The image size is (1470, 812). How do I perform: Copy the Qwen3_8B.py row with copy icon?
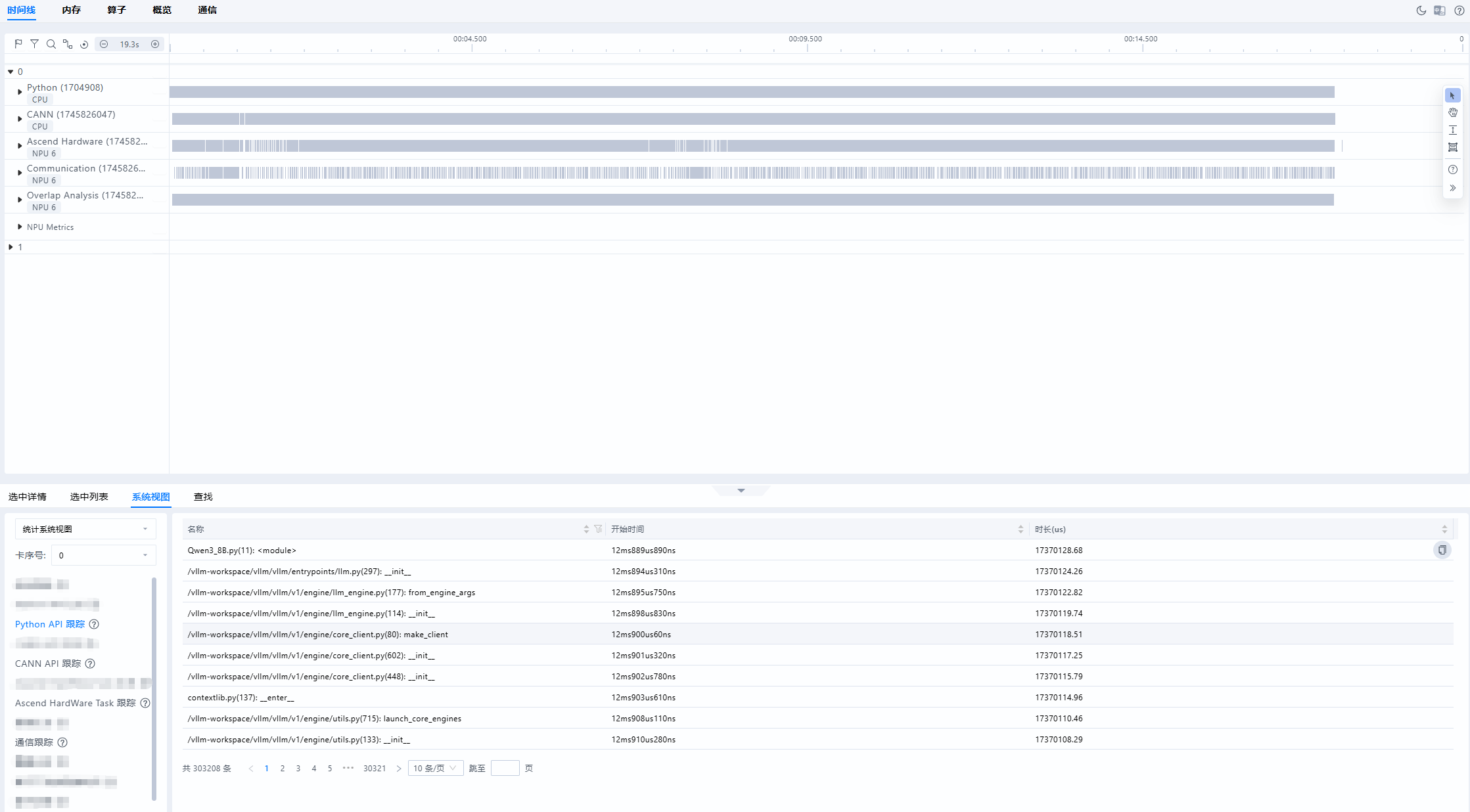coord(1442,550)
